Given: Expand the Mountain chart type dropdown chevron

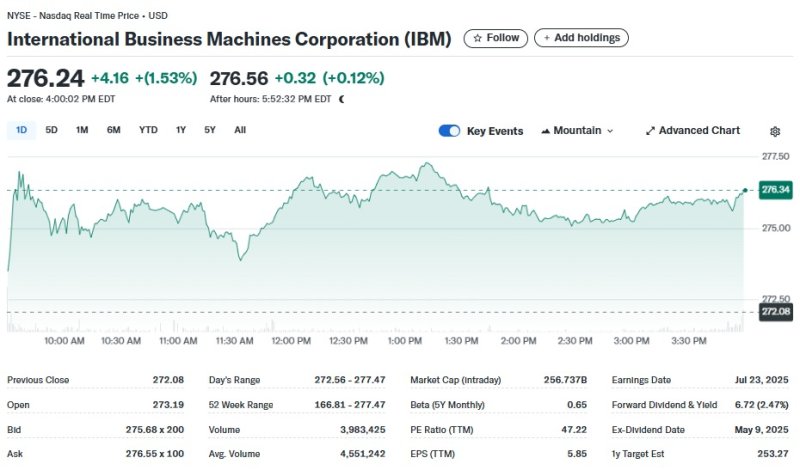Looking at the screenshot, I should [x=610, y=131].
